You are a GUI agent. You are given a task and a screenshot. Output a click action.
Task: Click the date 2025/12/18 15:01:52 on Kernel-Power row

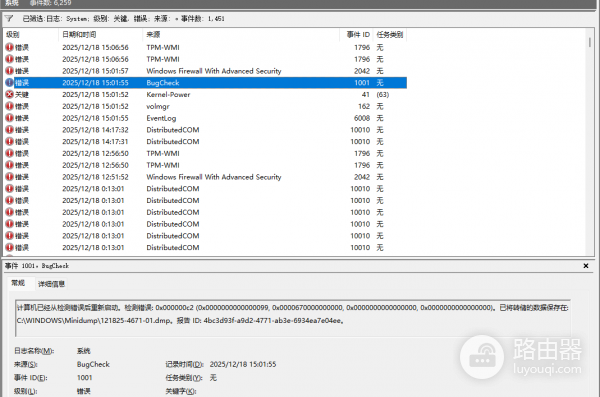click(95, 95)
